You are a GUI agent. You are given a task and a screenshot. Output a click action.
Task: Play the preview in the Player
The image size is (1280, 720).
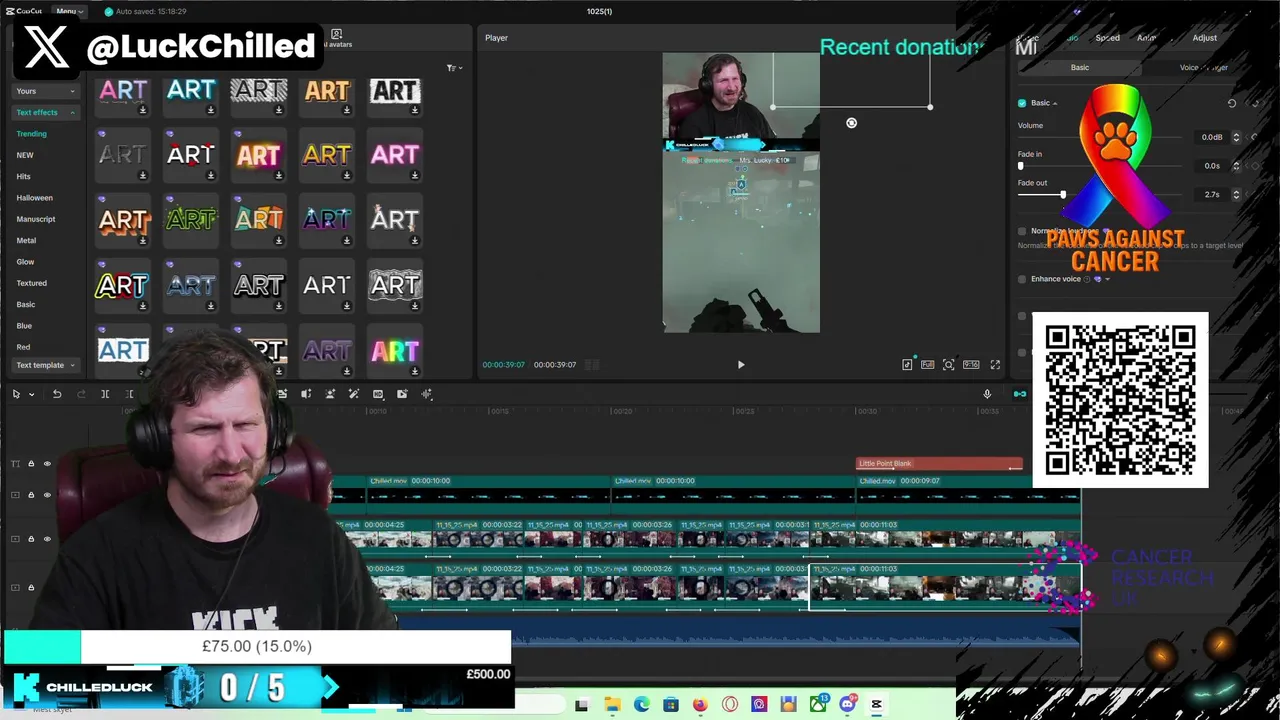coord(741,365)
